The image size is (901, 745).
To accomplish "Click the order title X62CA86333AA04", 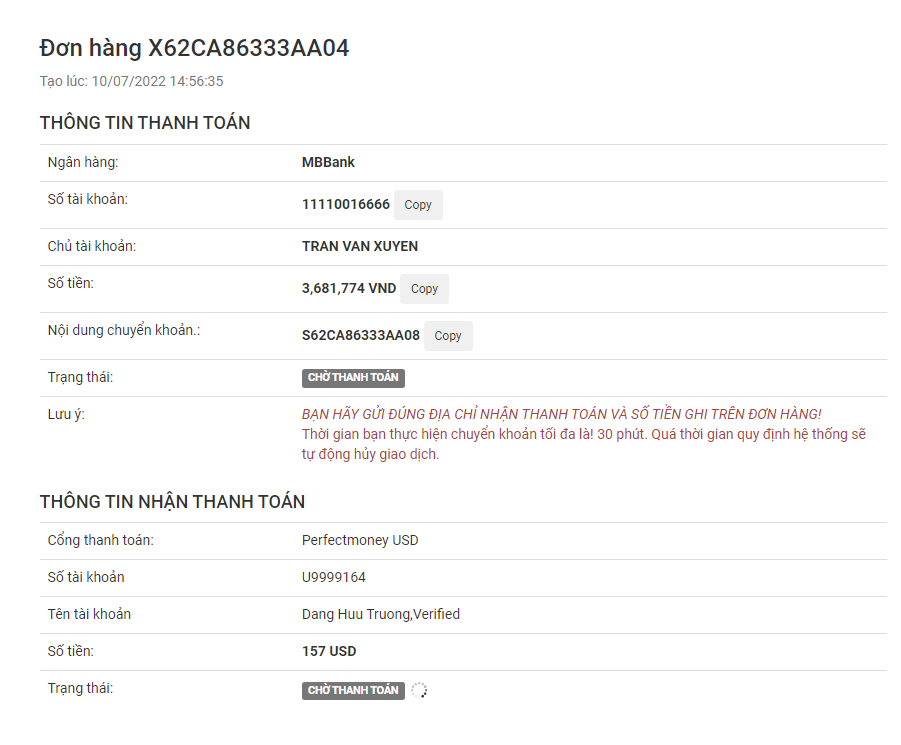I will click(194, 48).
